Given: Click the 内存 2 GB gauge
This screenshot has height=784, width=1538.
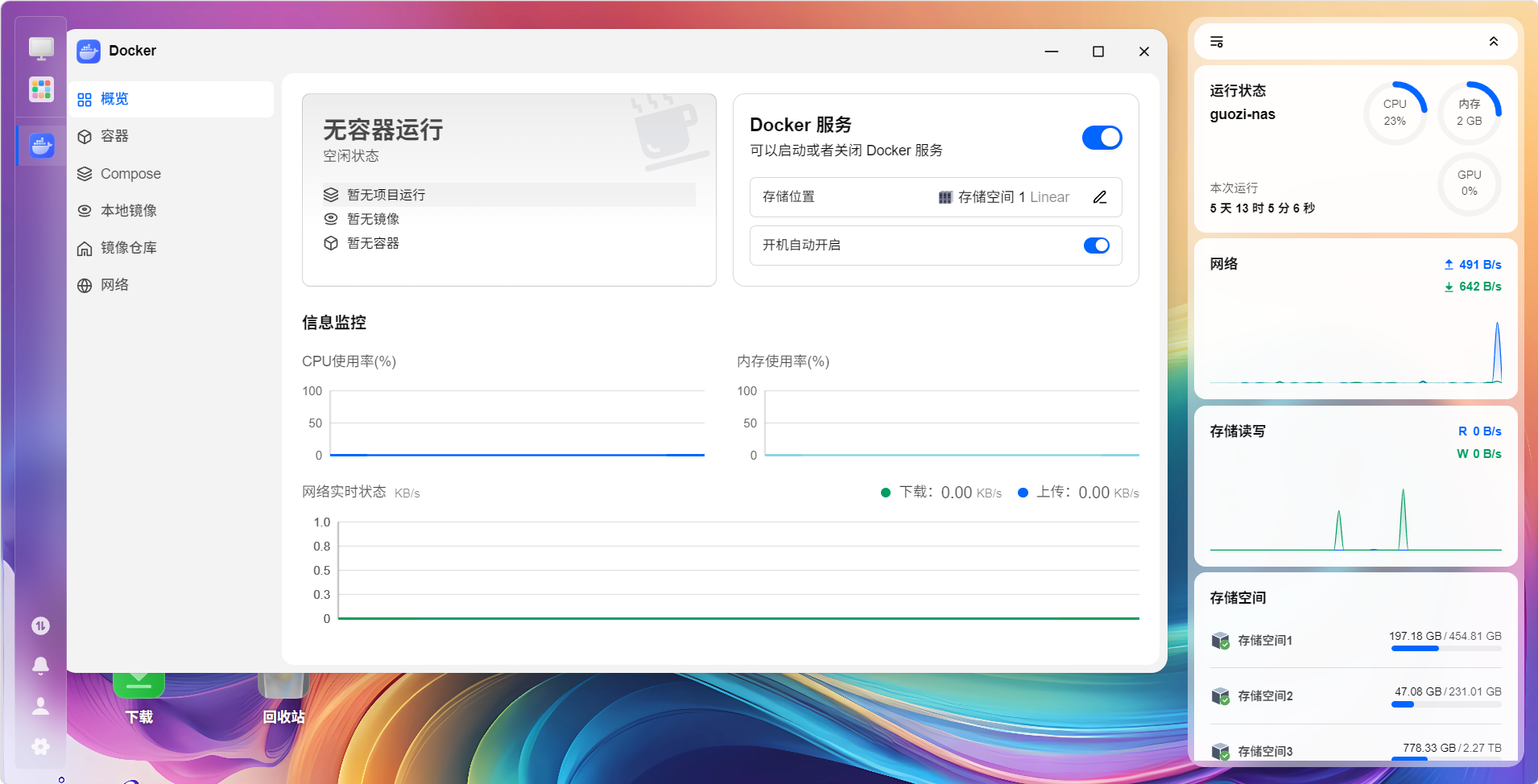Looking at the screenshot, I should click(x=1469, y=113).
